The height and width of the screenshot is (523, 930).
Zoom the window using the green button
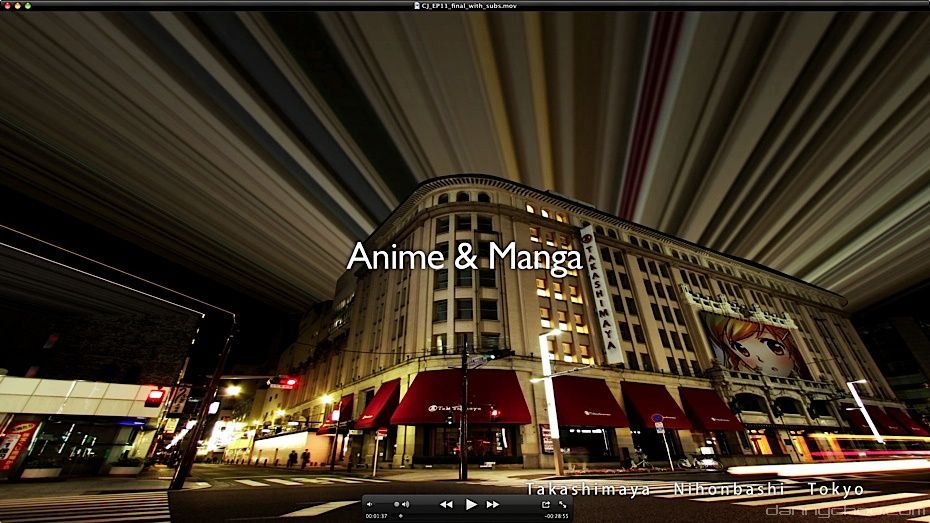(x=27, y=5)
